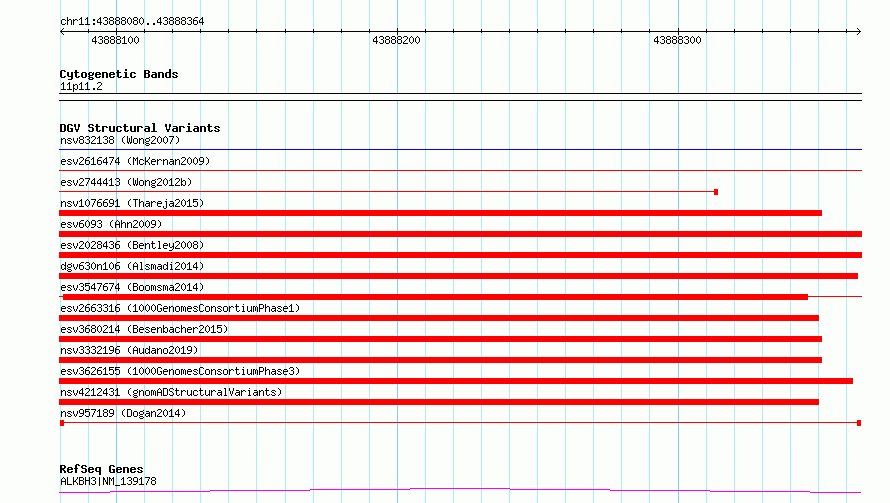Viewport: 890px width, 503px height.
Task: Click the right arrow of the ruler
Action: coord(858,32)
